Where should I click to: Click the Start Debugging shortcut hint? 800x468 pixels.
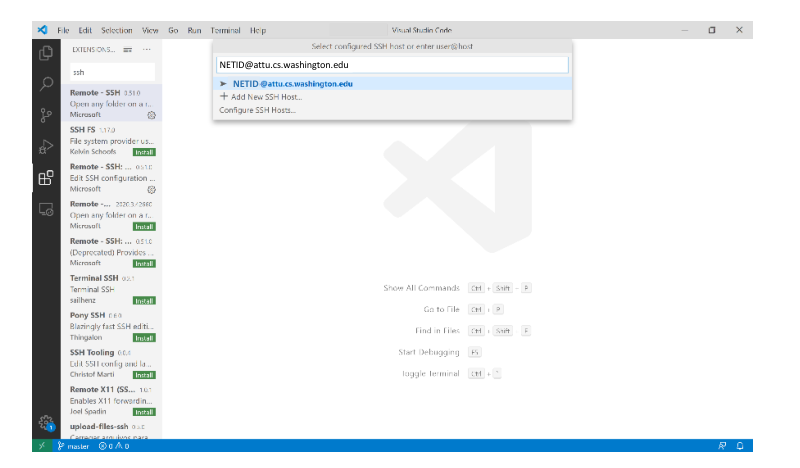tap(439, 352)
